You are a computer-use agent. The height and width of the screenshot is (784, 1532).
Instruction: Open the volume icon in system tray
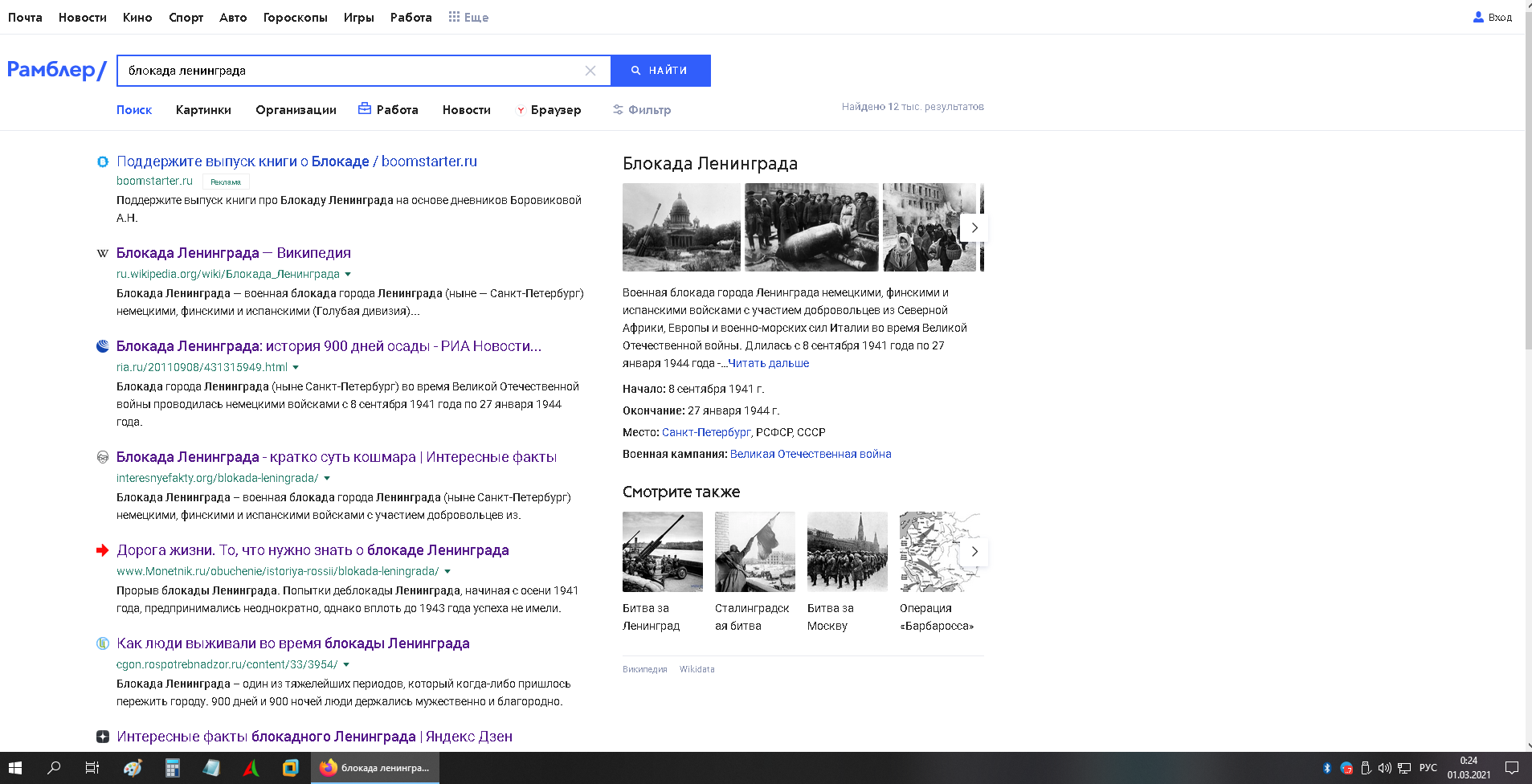pyautogui.click(x=1384, y=768)
